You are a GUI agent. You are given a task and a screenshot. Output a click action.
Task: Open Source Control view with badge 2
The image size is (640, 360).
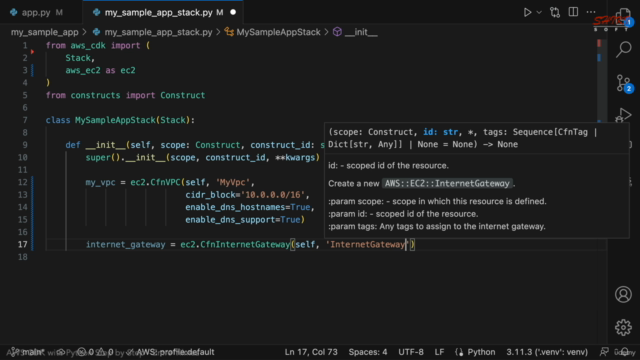(623, 83)
